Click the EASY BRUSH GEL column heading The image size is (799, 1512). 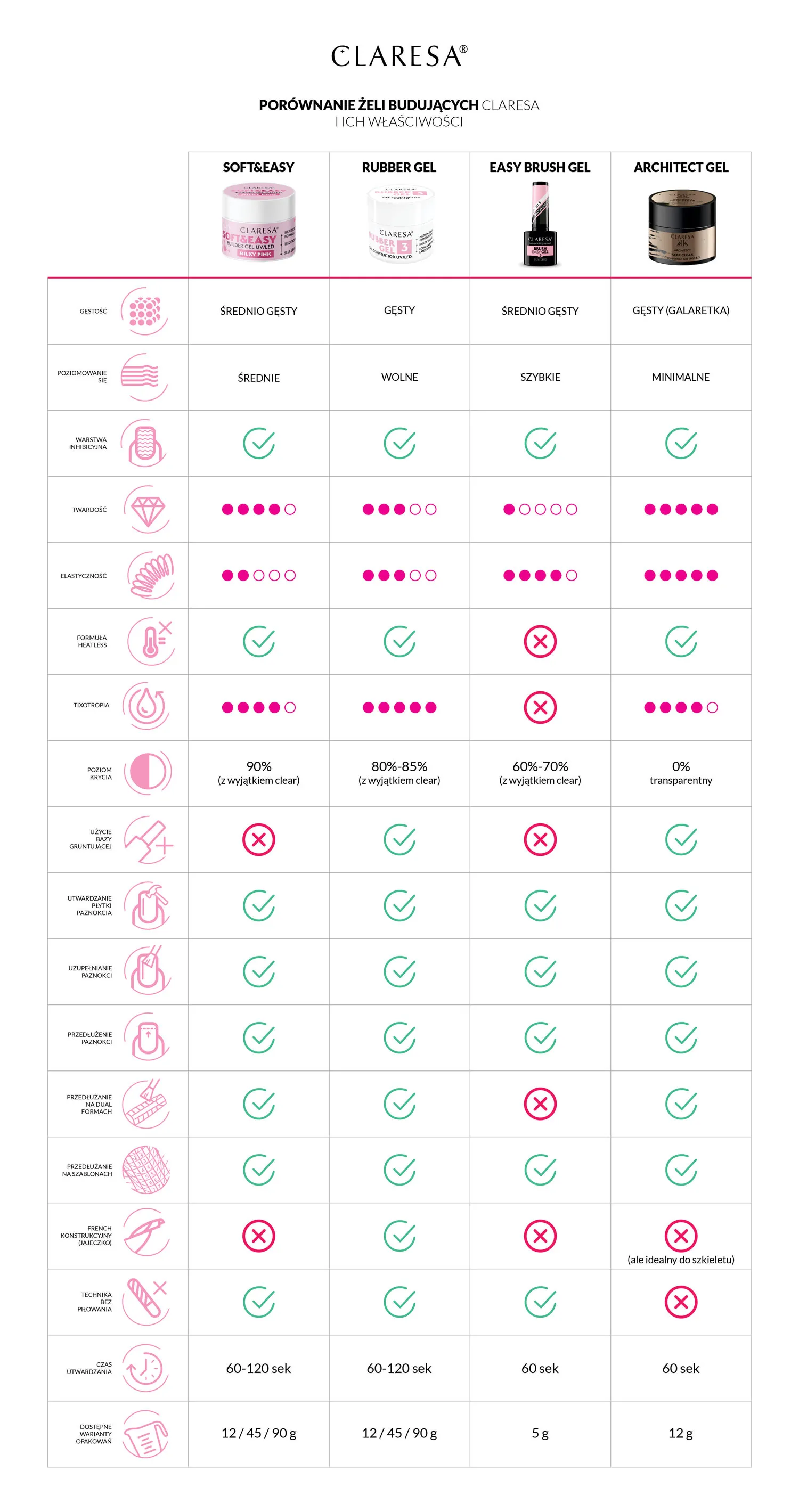tap(540, 168)
